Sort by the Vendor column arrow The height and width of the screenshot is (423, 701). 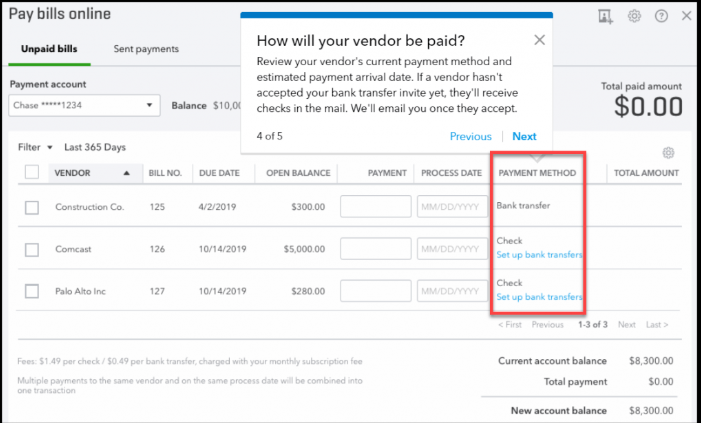tap(127, 173)
